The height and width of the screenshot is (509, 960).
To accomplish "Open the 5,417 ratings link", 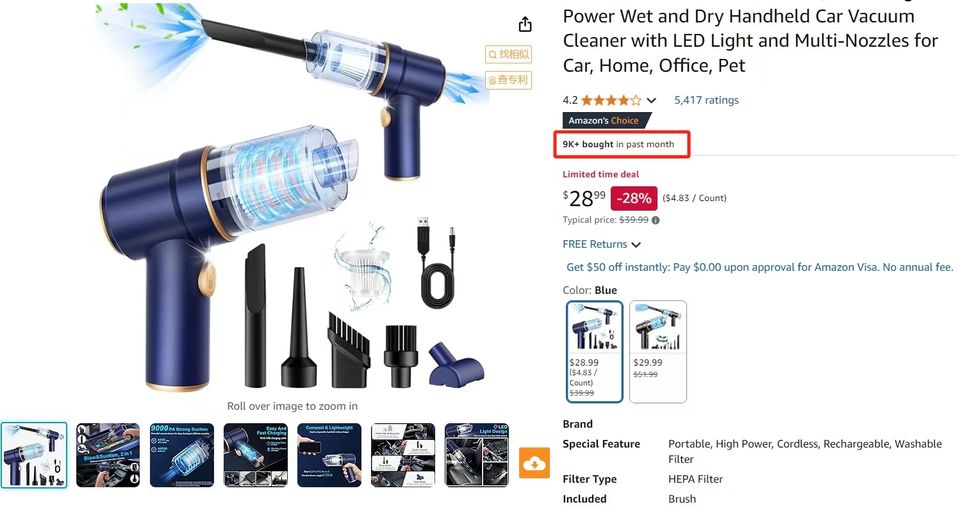I will tap(707, 100).
